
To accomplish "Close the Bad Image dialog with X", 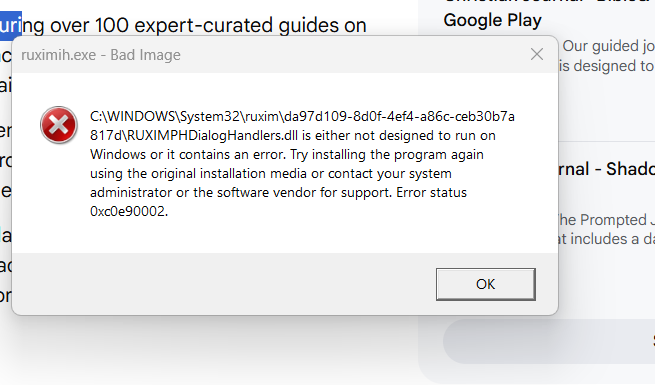I will pyautogui.click(x=537, y=54).
